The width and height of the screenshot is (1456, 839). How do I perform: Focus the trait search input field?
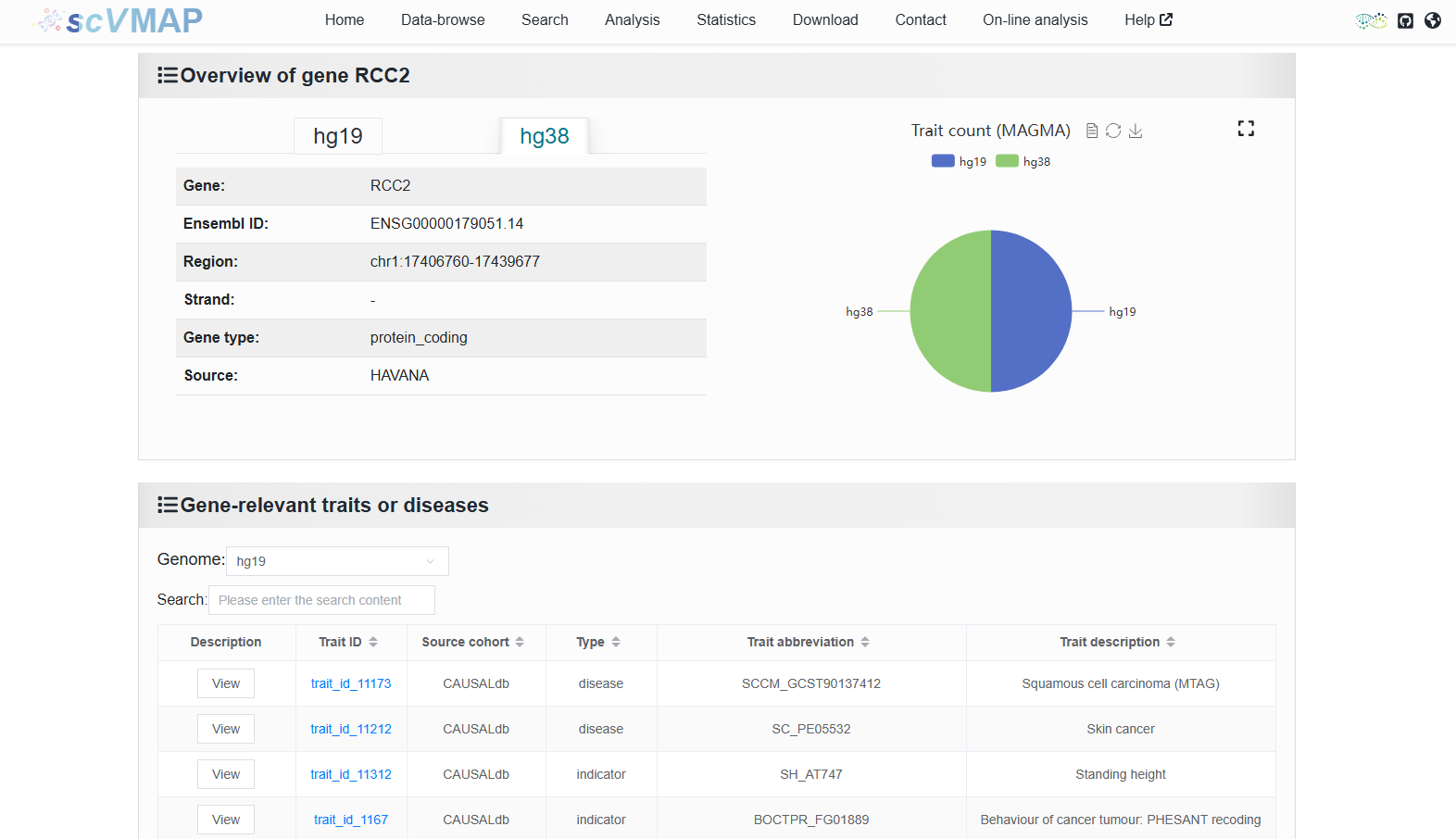point(321,600)
